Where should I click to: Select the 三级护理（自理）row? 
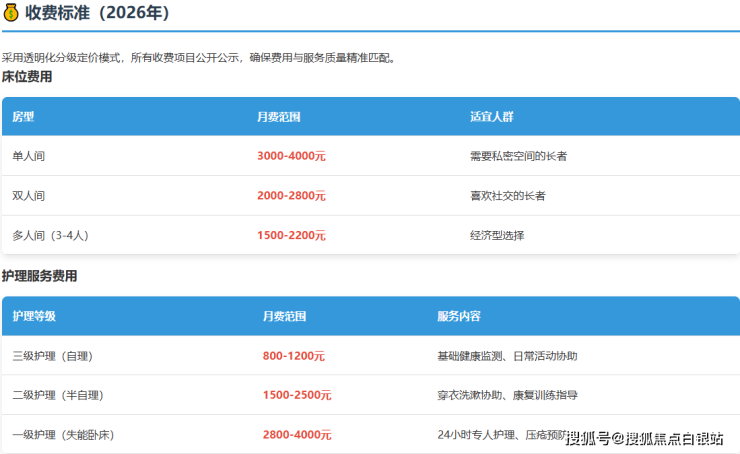[52, 356]
